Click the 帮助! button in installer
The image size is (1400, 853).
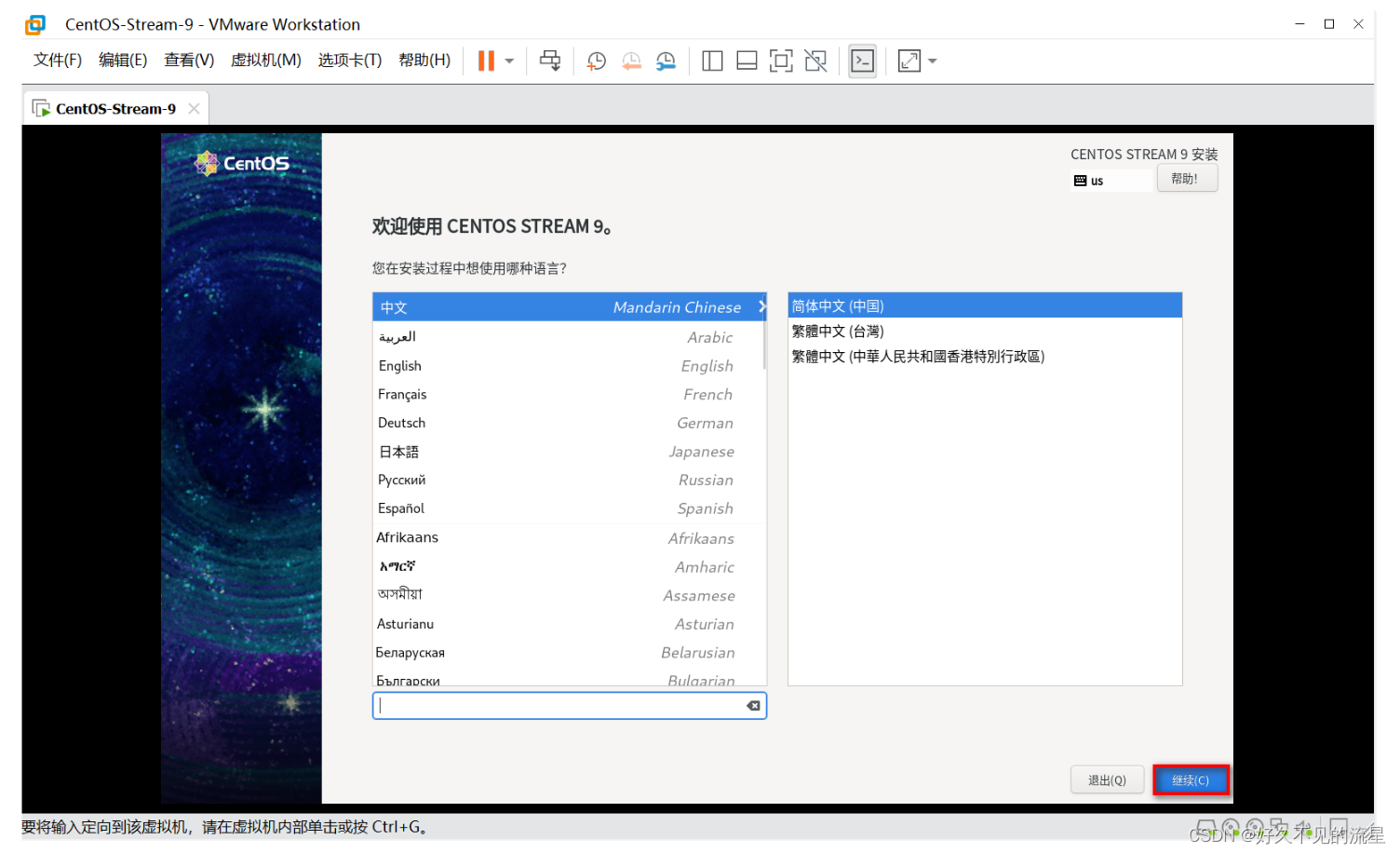1187,178
